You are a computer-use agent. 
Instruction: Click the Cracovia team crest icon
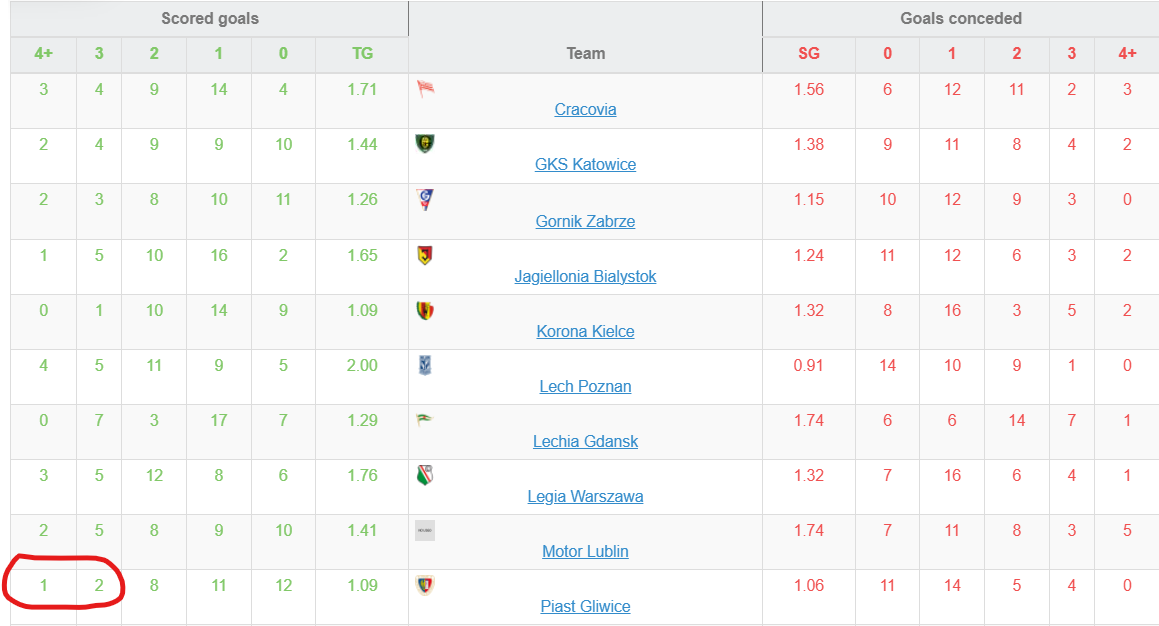pos(425,89)
